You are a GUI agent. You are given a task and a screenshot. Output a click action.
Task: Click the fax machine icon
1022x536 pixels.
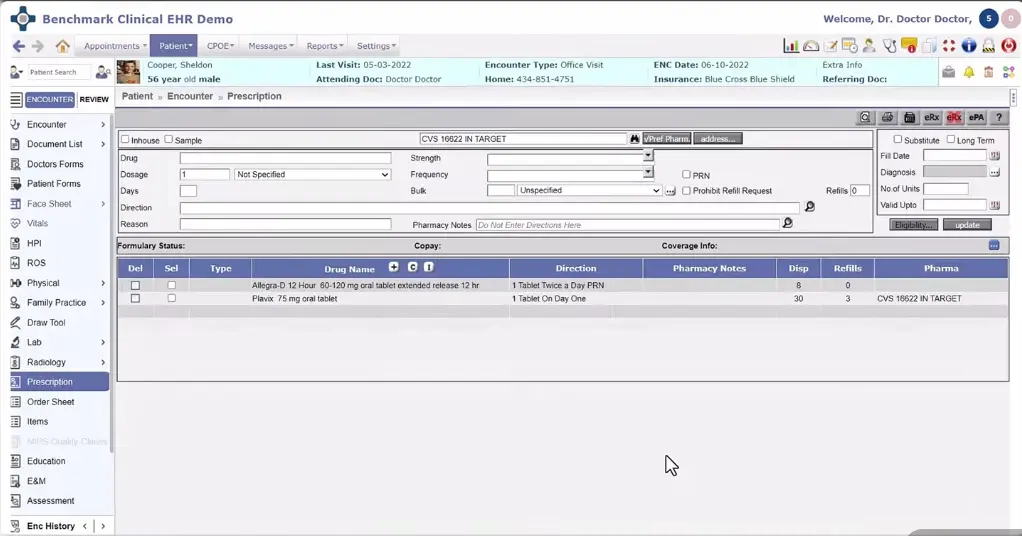click(909, 117)
